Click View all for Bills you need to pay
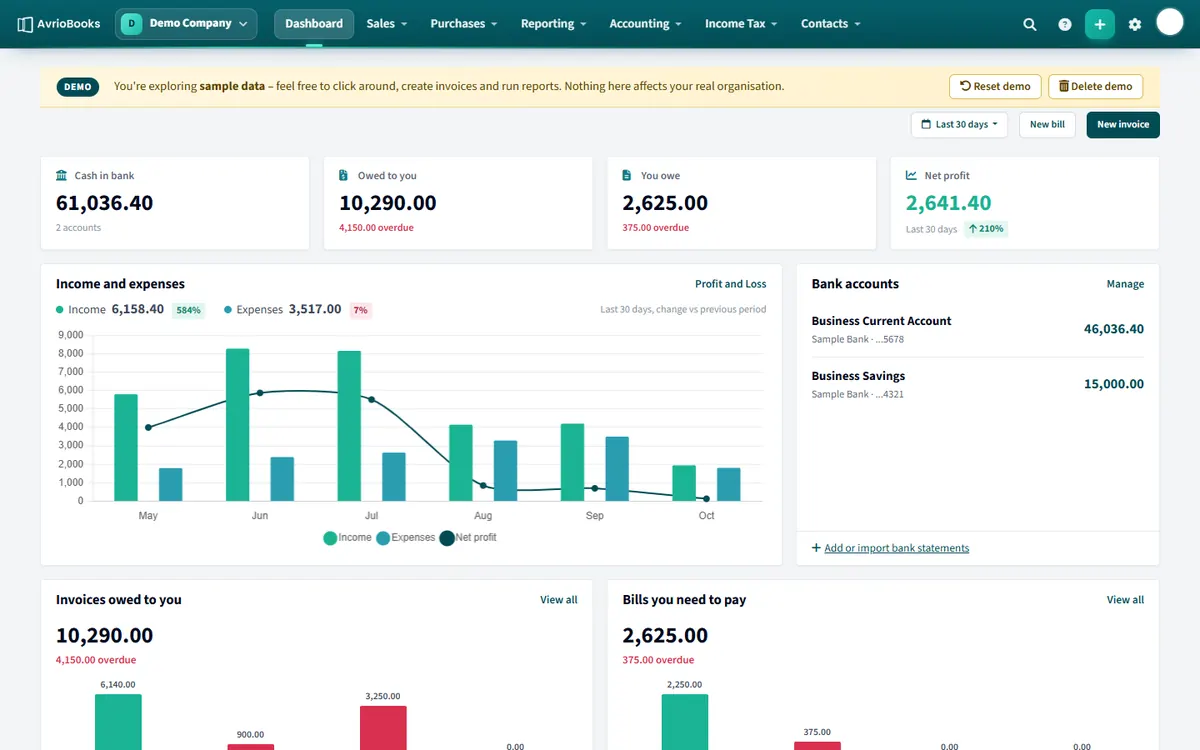This screenshot has width=1200, height=750. tap(1125, 600)
